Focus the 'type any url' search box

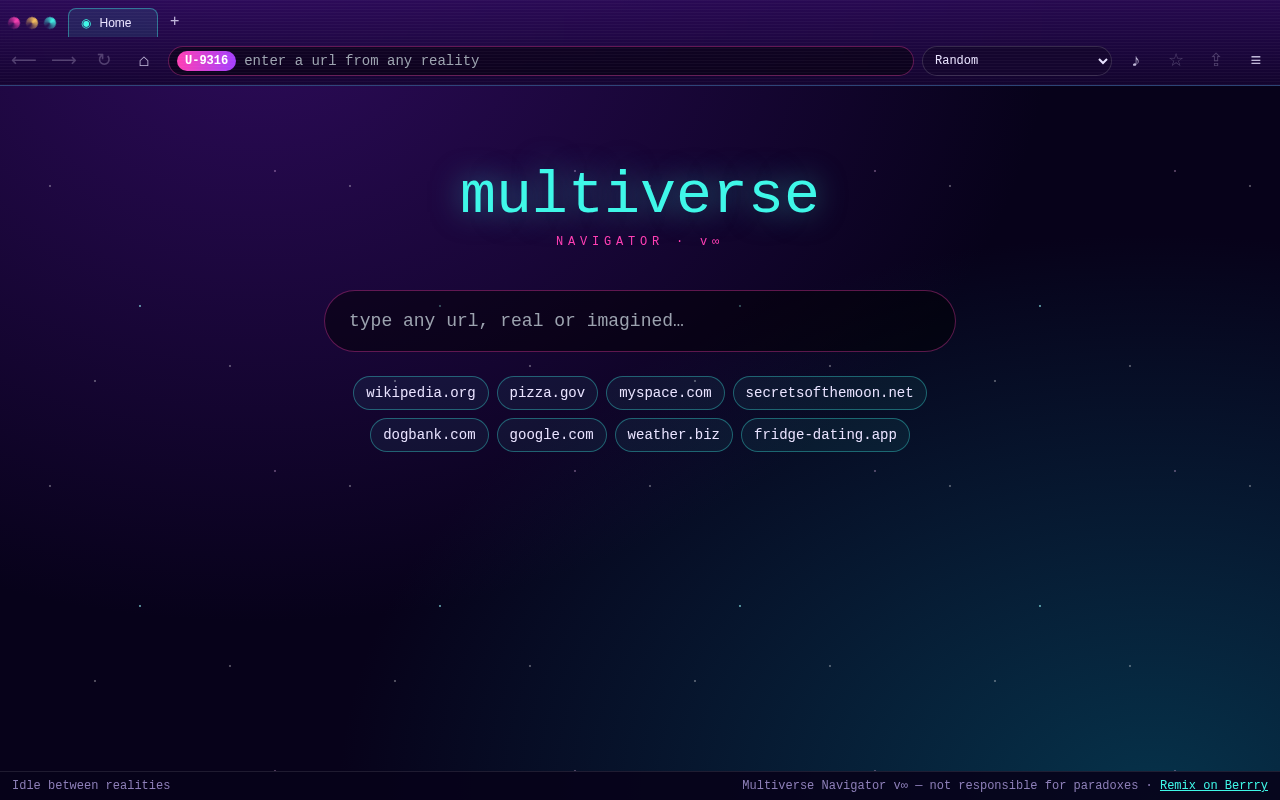point(640,321)
